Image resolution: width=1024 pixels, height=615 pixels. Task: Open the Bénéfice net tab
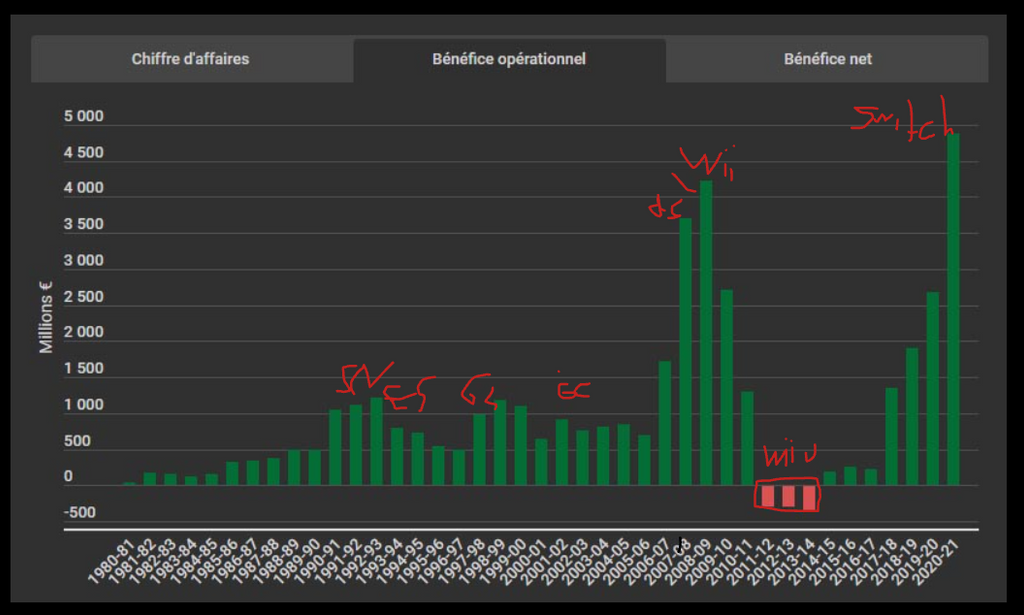click(x=827, y=59)
